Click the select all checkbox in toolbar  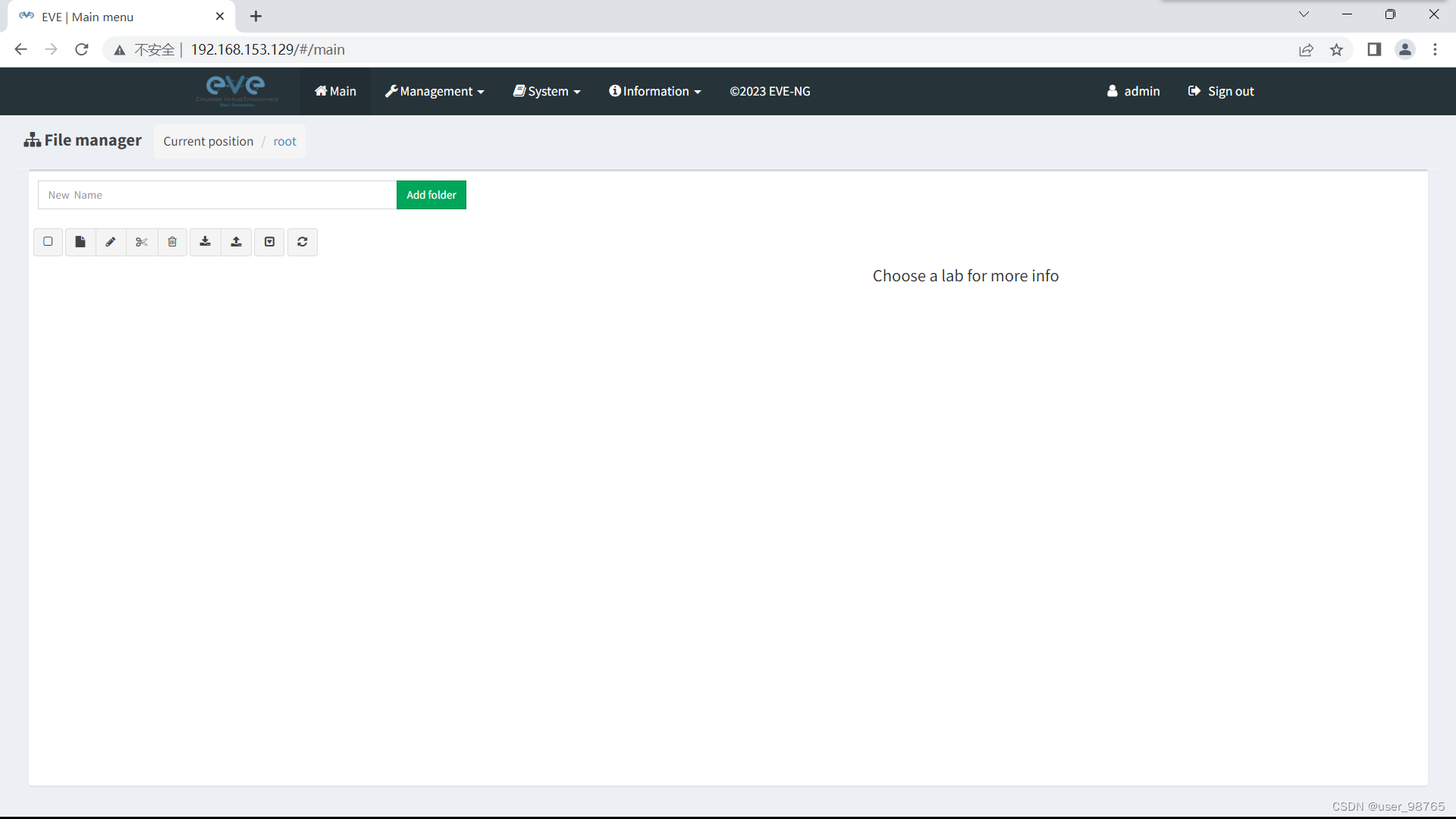tap(48, 241)
